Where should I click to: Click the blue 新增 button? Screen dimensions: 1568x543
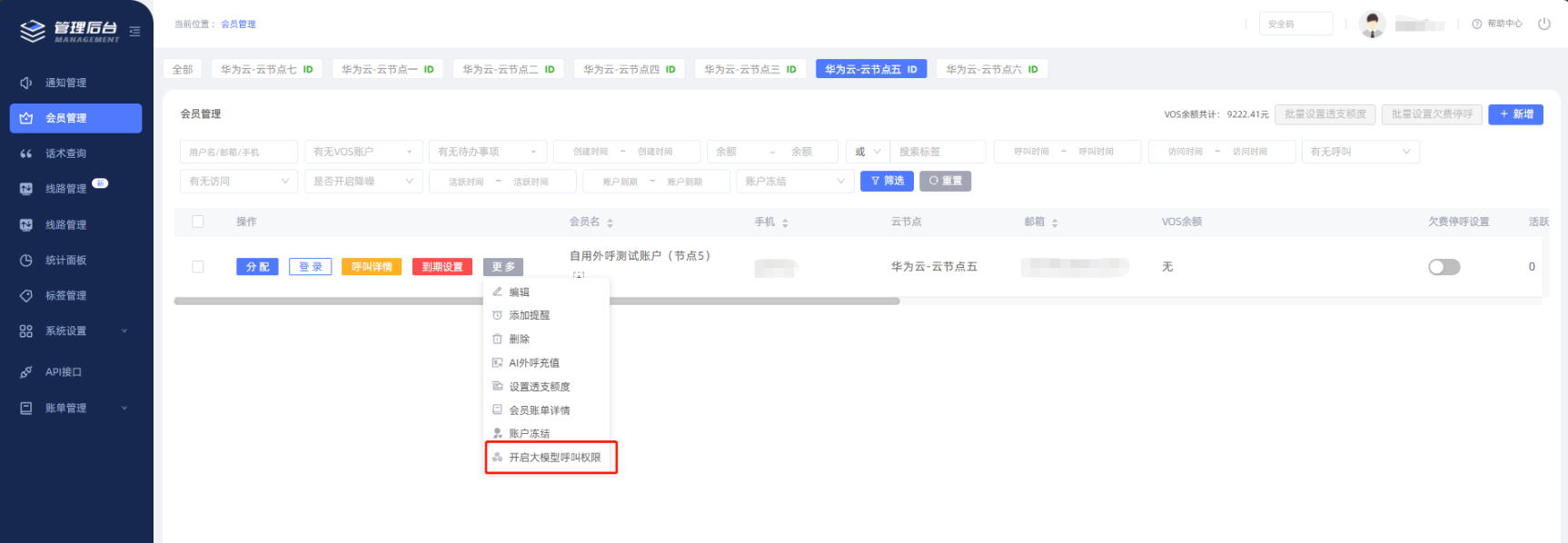[1515, 114]
